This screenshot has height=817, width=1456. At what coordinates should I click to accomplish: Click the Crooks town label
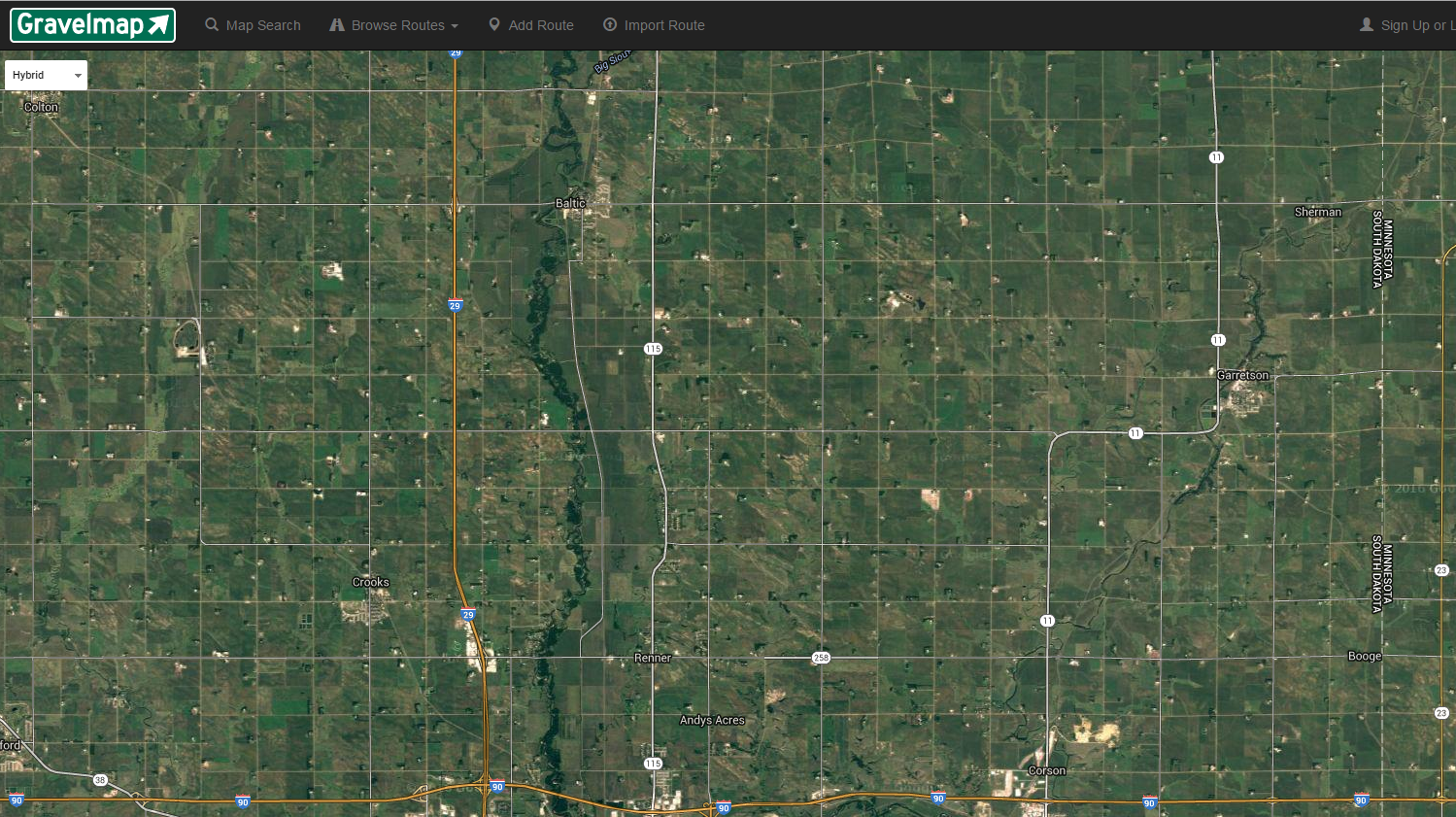point(370,582)
